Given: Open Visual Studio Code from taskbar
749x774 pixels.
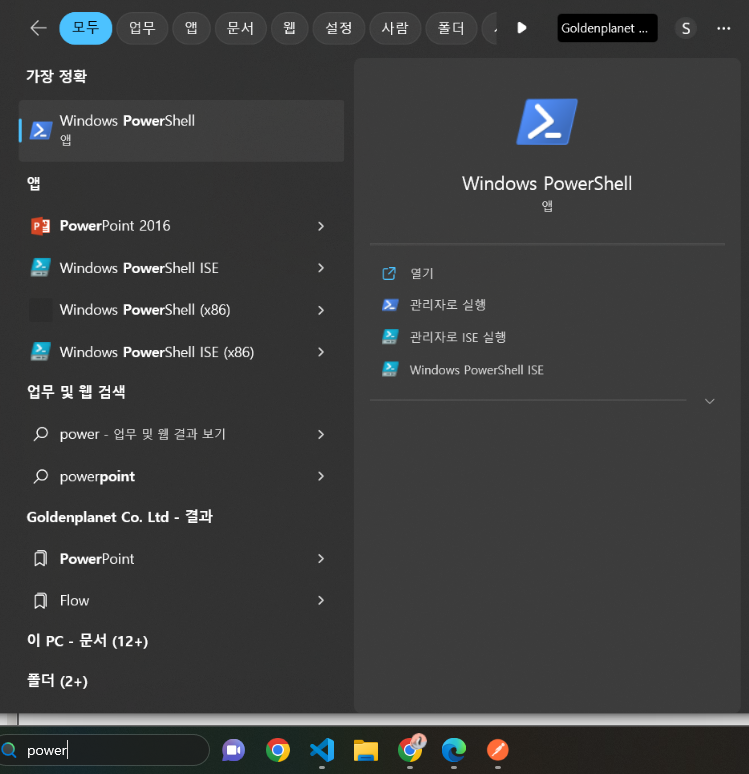Looking at the screenshot, I should tap(322, 750).
